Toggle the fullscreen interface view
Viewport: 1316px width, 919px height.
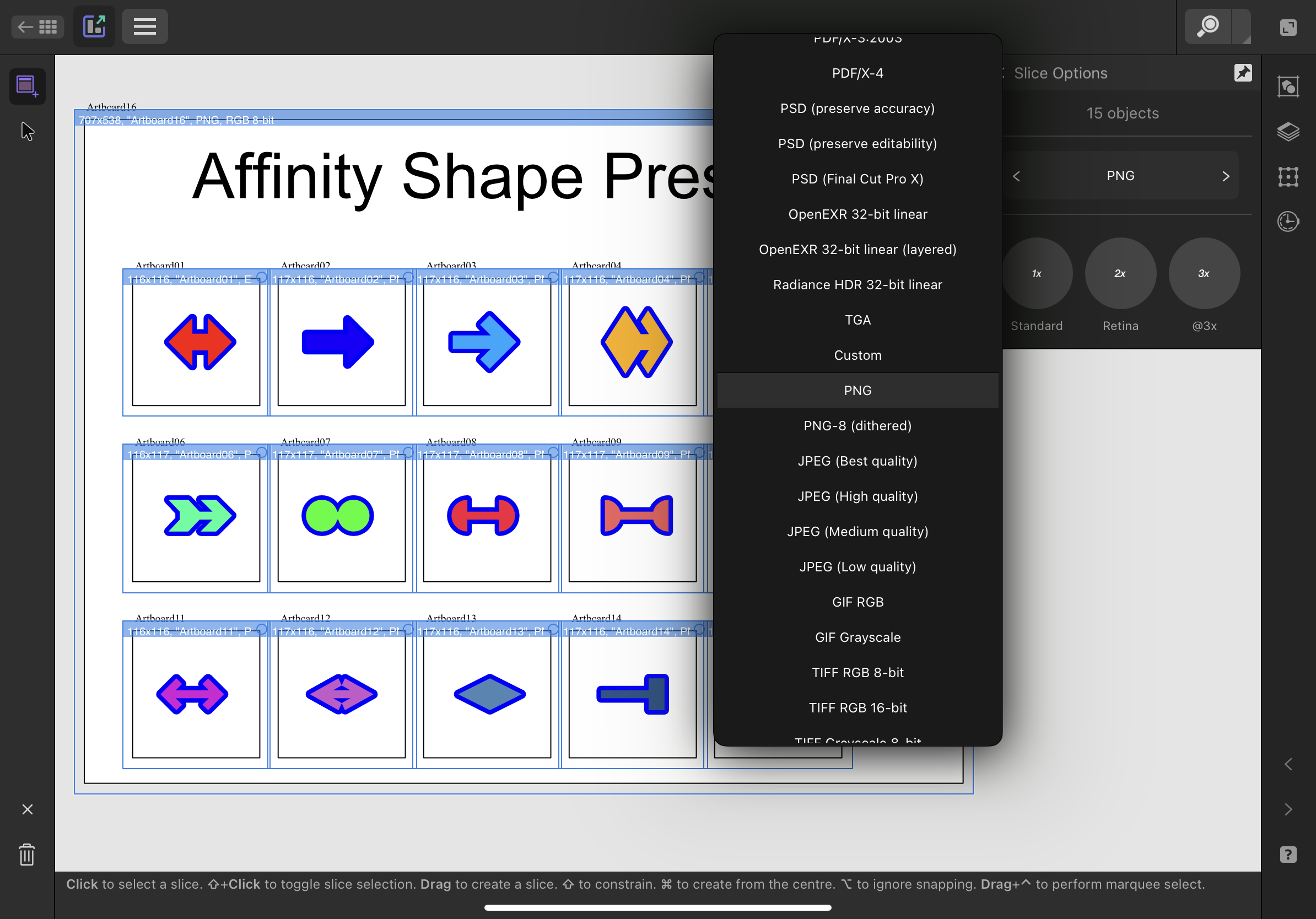click(1288, 27)
